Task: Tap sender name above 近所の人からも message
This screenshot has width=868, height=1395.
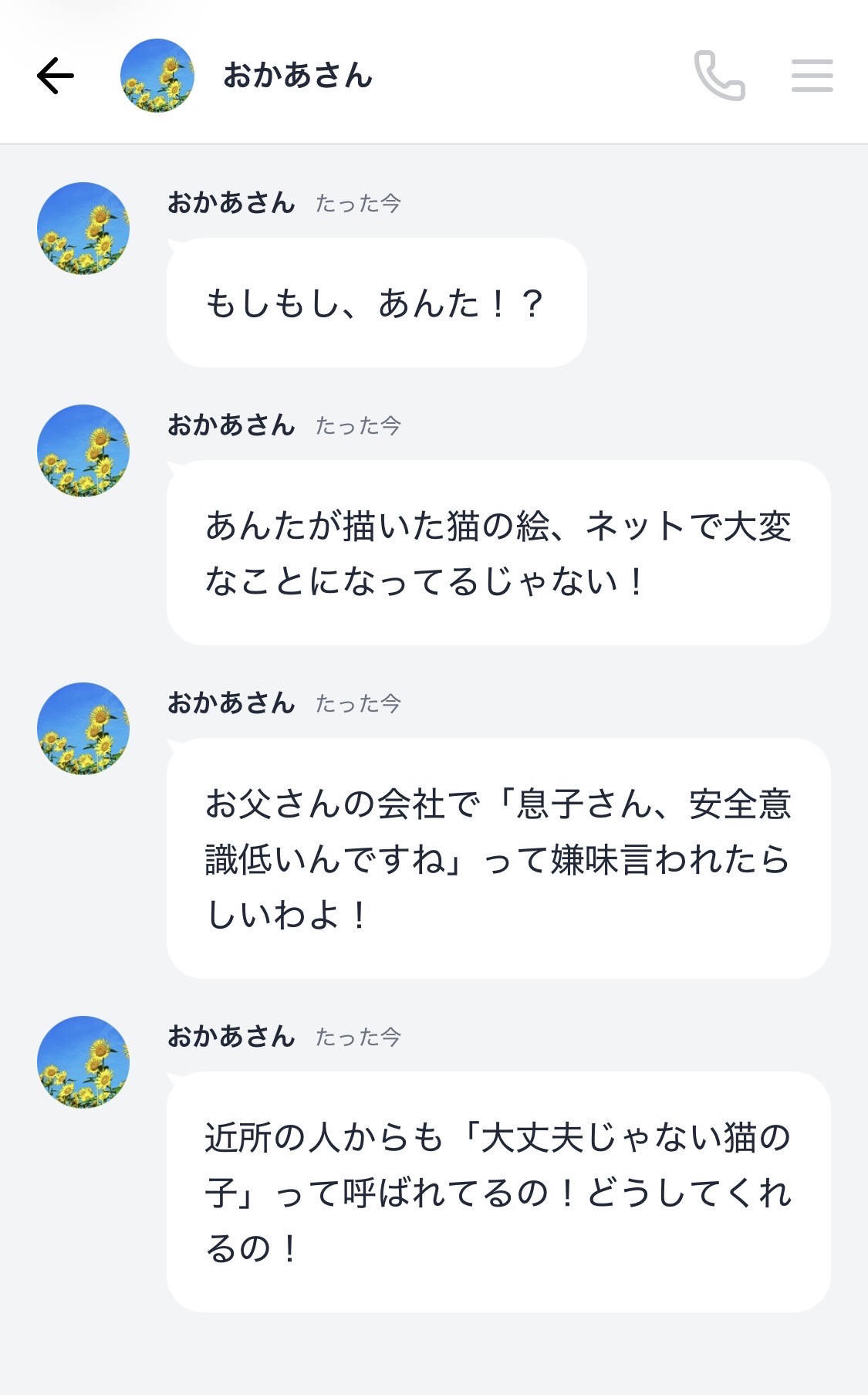Action: click(231, 1037)
